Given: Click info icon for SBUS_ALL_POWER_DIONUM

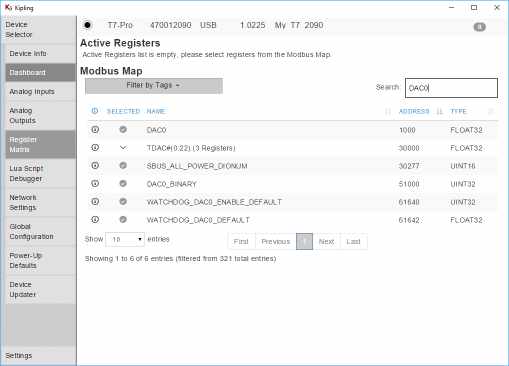Looking at the screenshot, I should point(95,166).
